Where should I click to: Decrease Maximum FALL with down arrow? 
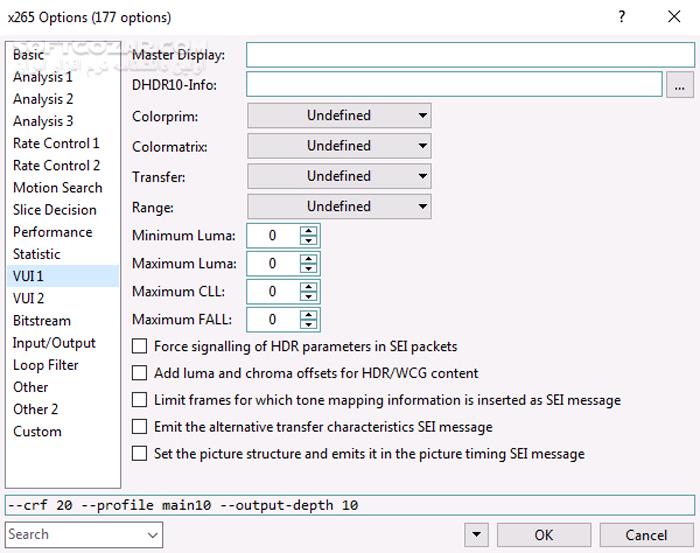coord(309,325)
